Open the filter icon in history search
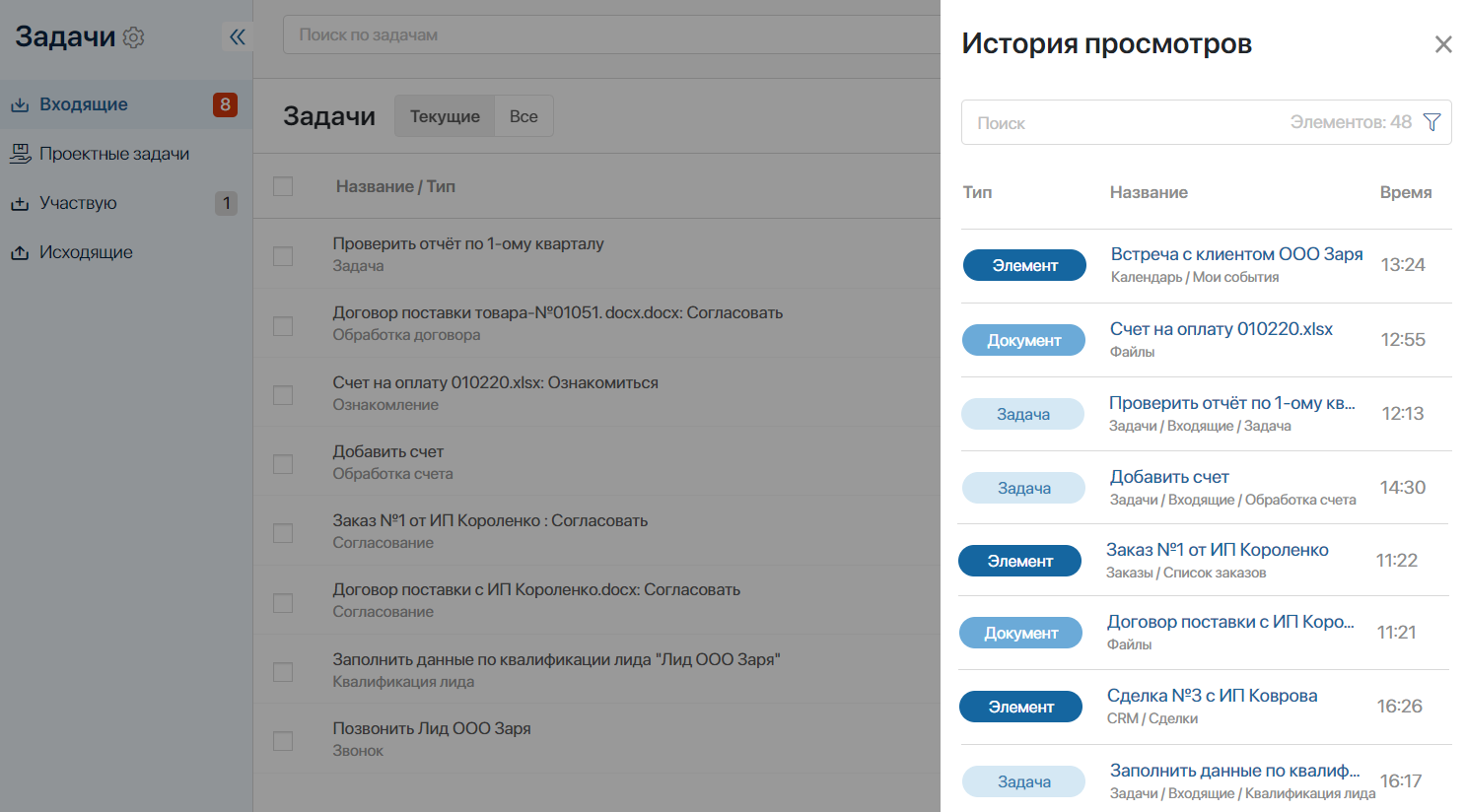Screen dimensions: 1466x812 [1431, 122]
